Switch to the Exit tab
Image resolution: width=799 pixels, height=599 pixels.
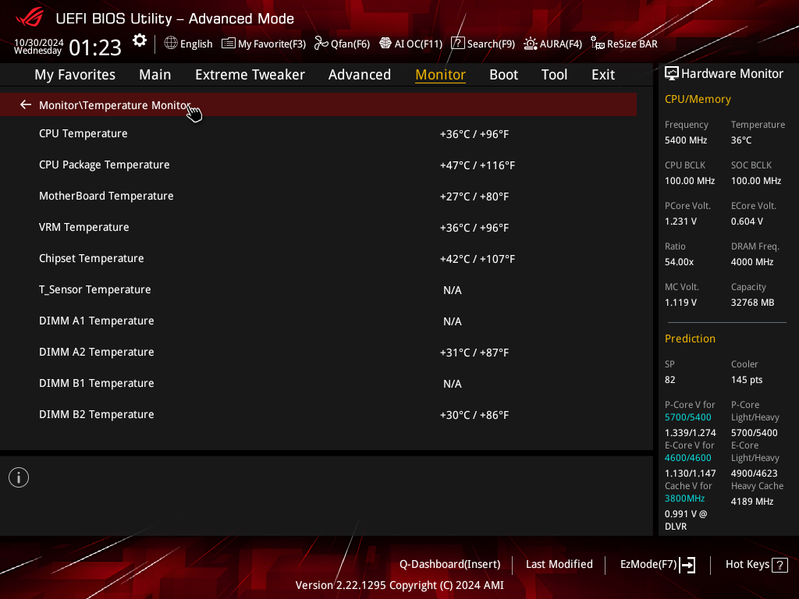click(603, 75)
